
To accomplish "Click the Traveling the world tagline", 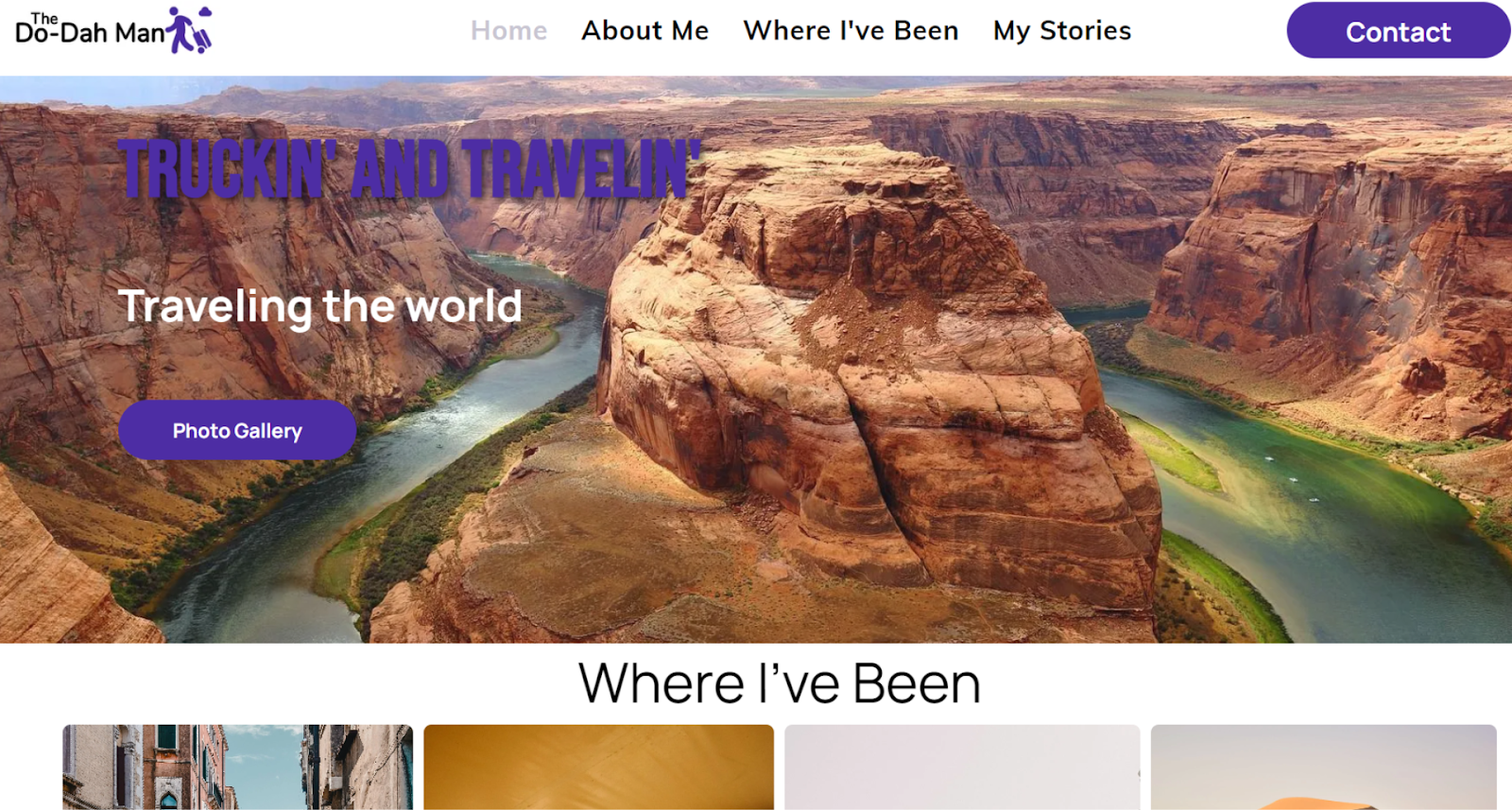I will 319,306.
